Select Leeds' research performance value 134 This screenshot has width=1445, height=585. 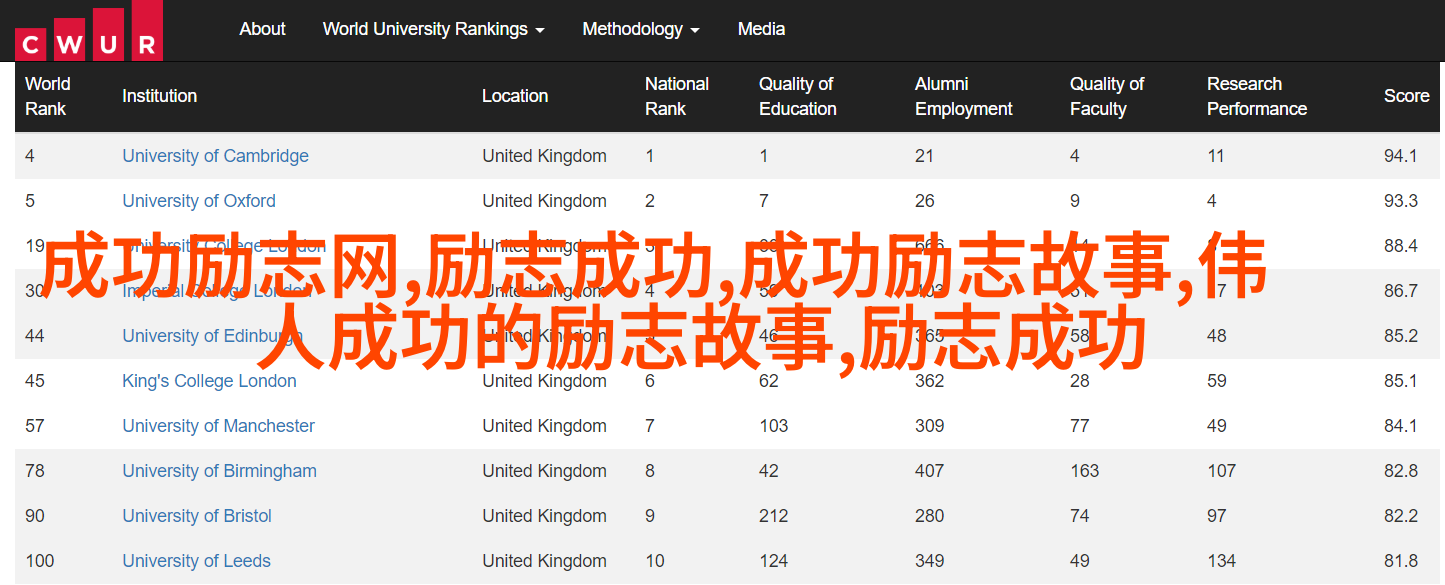pyautogui.click(x=1221, y=561)
